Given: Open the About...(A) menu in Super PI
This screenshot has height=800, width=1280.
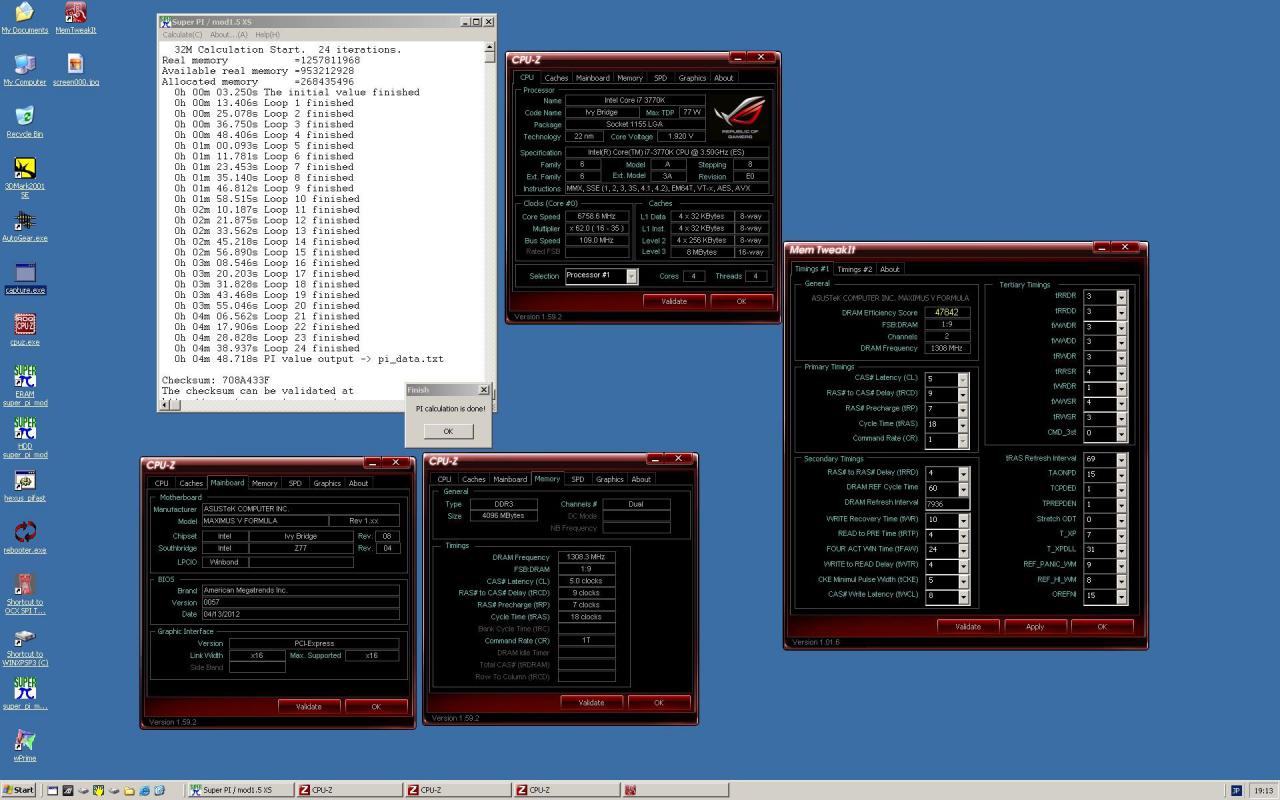Looking at the screenshot, I should pos(228,34).
